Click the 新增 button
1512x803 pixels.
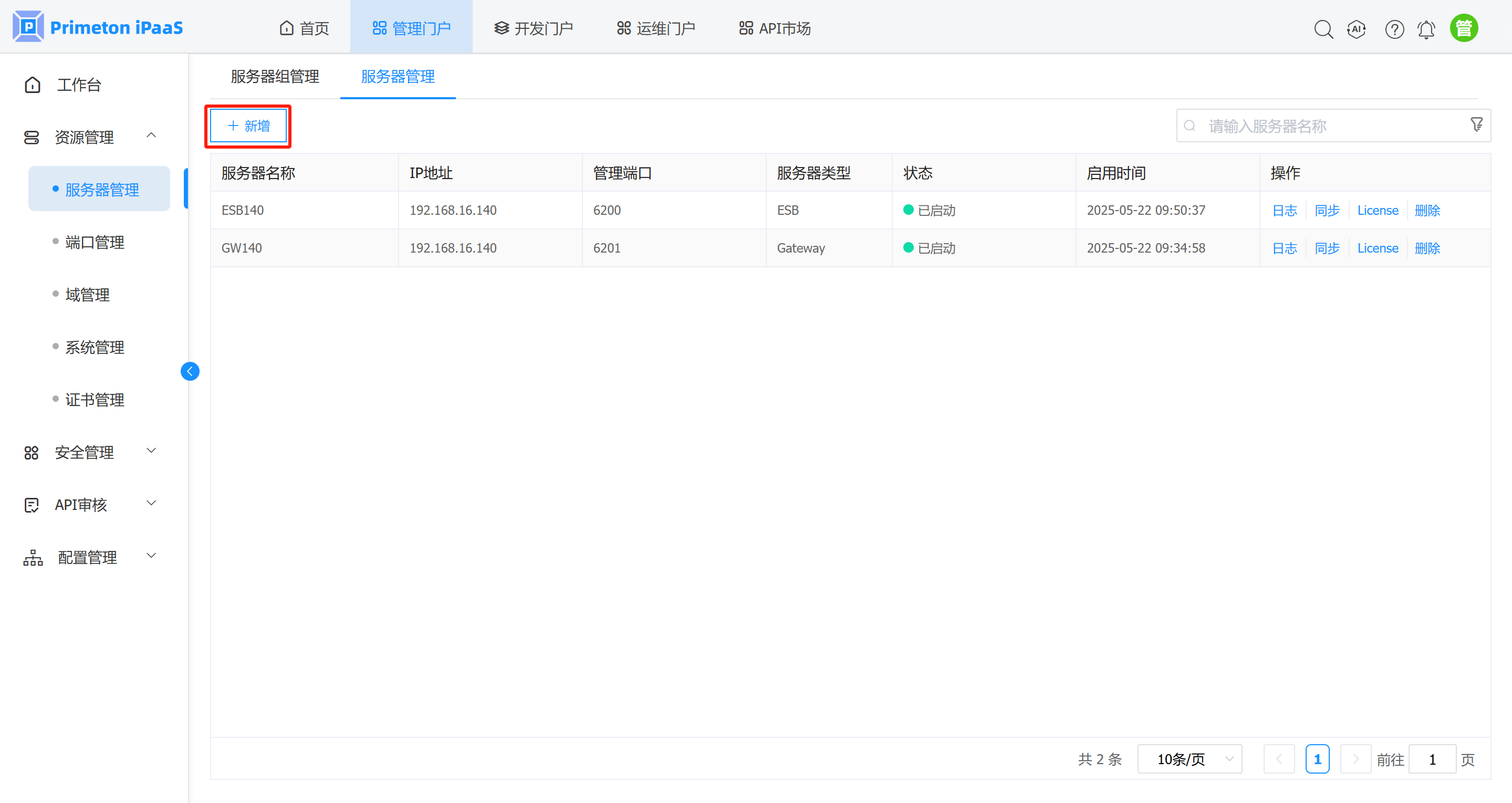point(248,126)
